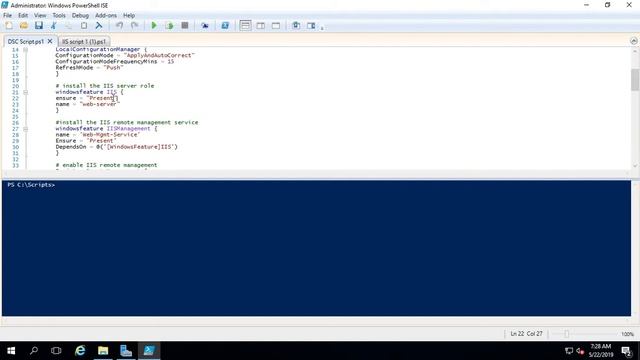The width and height of the screenshot is (640, 360).
Task: Paste with clipboard icon
Action: pos(84,26)
